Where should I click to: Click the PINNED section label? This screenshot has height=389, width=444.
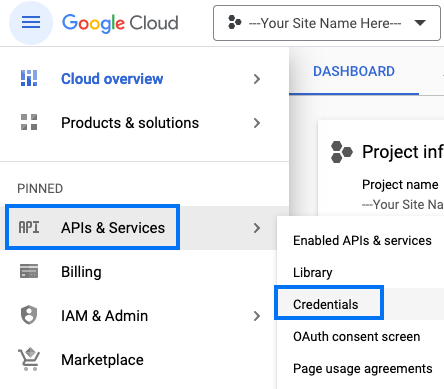tap(40, 189)
